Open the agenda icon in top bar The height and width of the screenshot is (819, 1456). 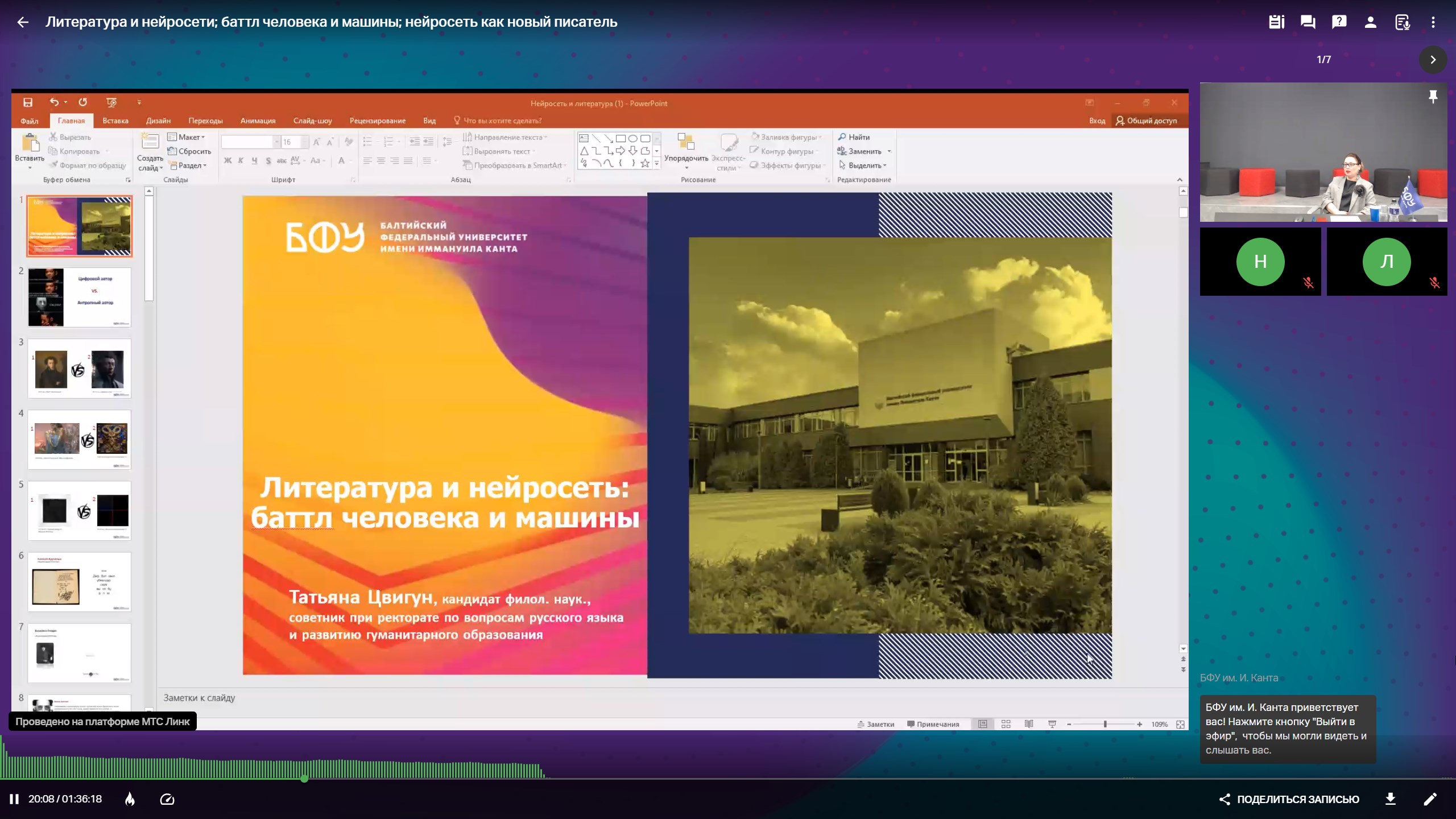[1276, 22]
